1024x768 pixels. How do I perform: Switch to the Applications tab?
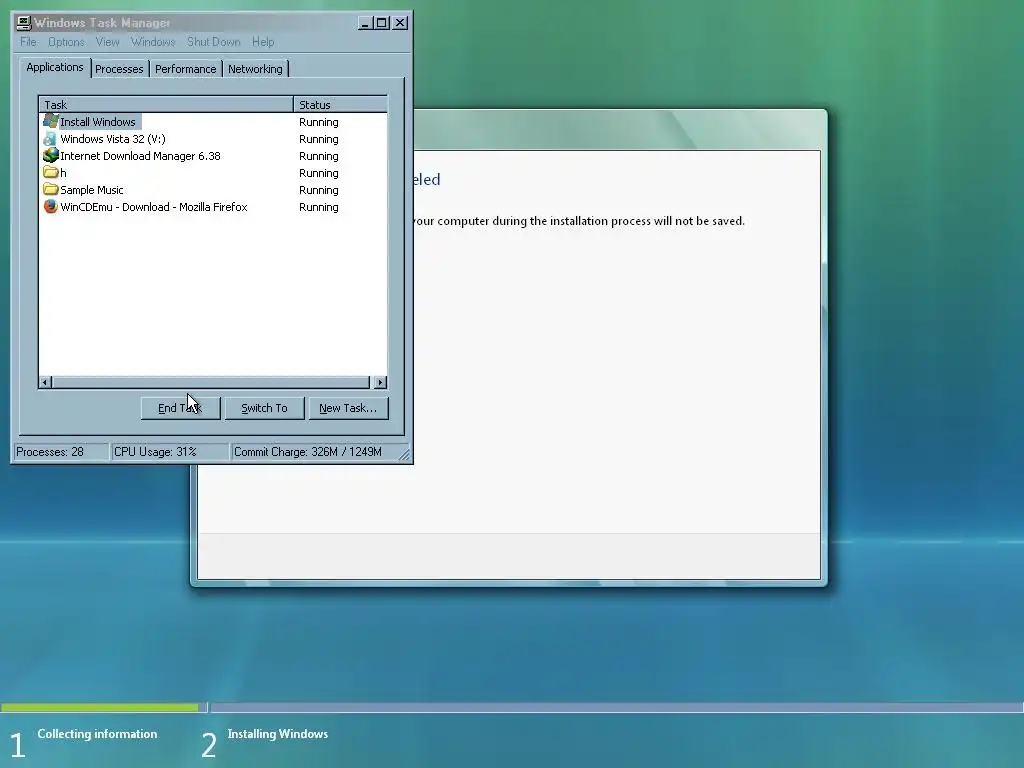55,67
